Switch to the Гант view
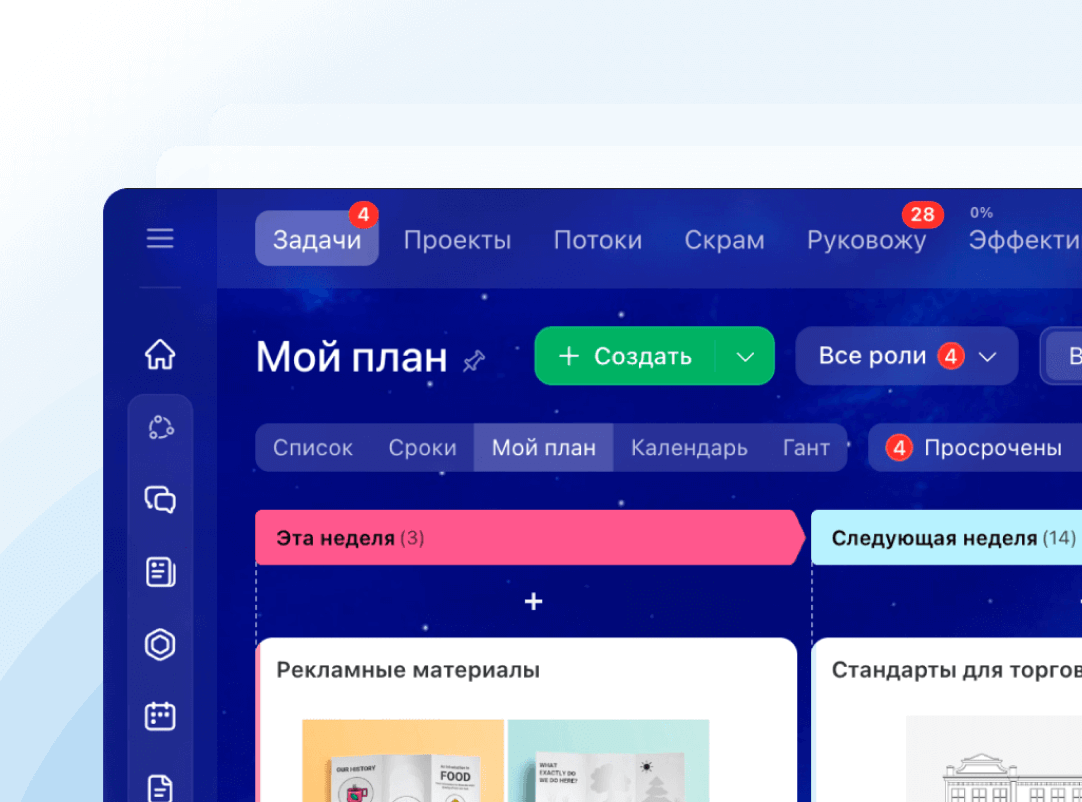Viewport: 1082px width, 802px height. coord(806,448)
